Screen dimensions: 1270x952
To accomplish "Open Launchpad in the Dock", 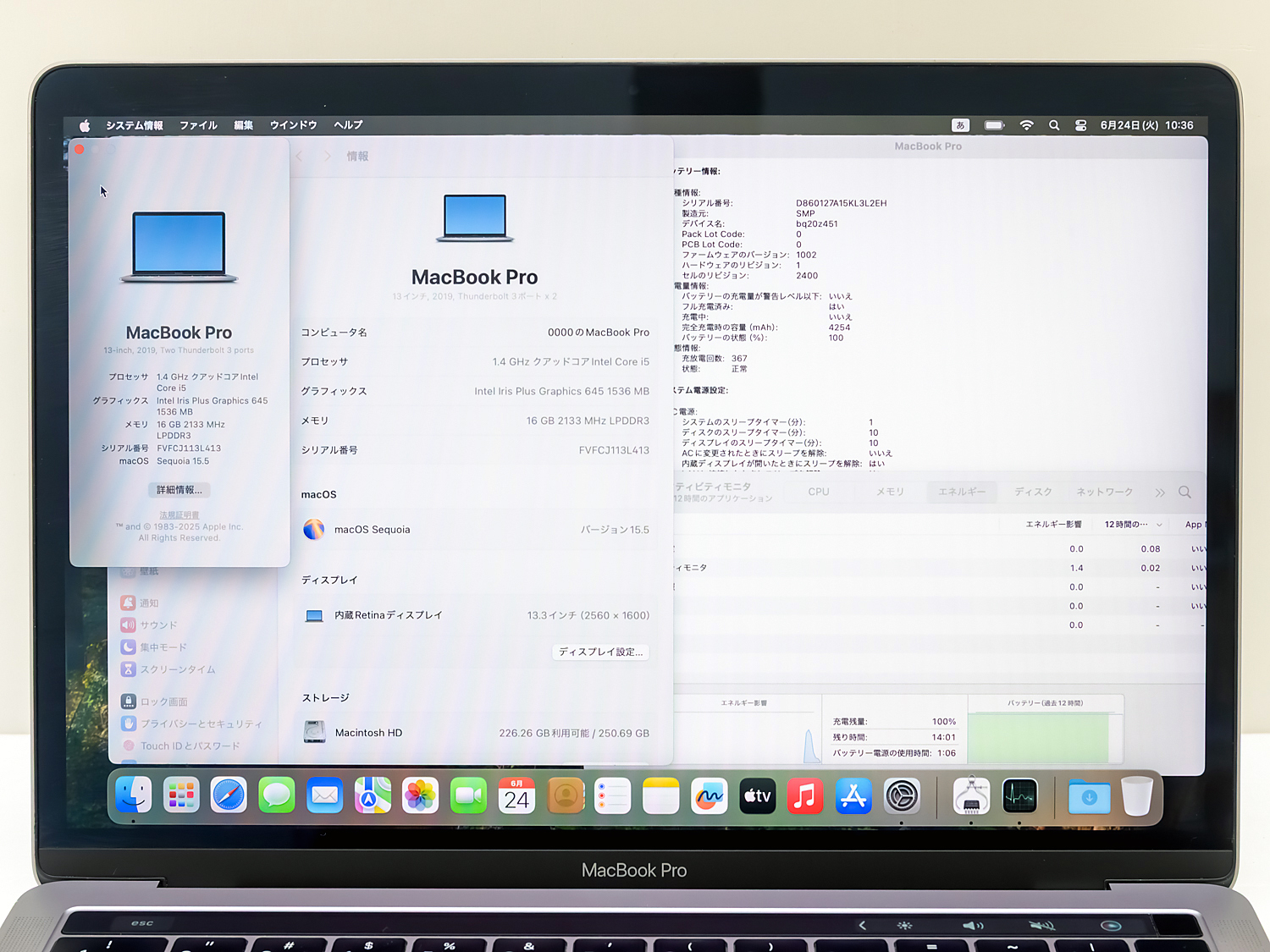I will [181, 795].
